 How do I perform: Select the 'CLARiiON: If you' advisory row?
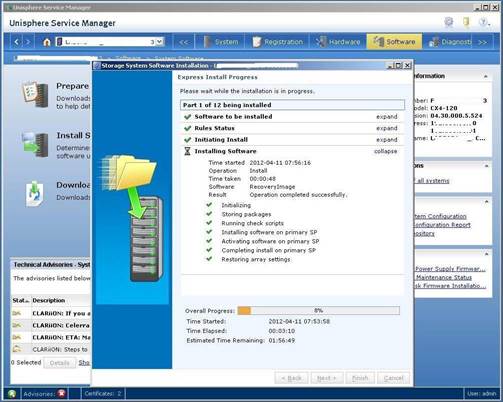coord(51,313)
